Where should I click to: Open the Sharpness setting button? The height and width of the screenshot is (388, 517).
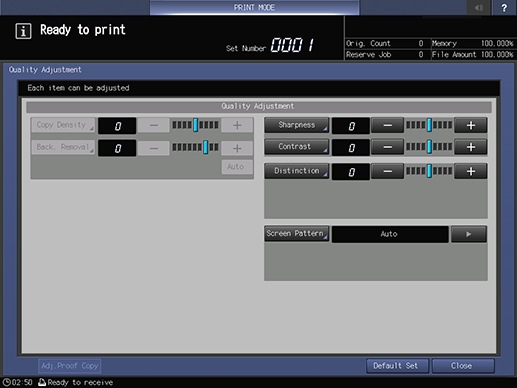click(x=297, y=125)
